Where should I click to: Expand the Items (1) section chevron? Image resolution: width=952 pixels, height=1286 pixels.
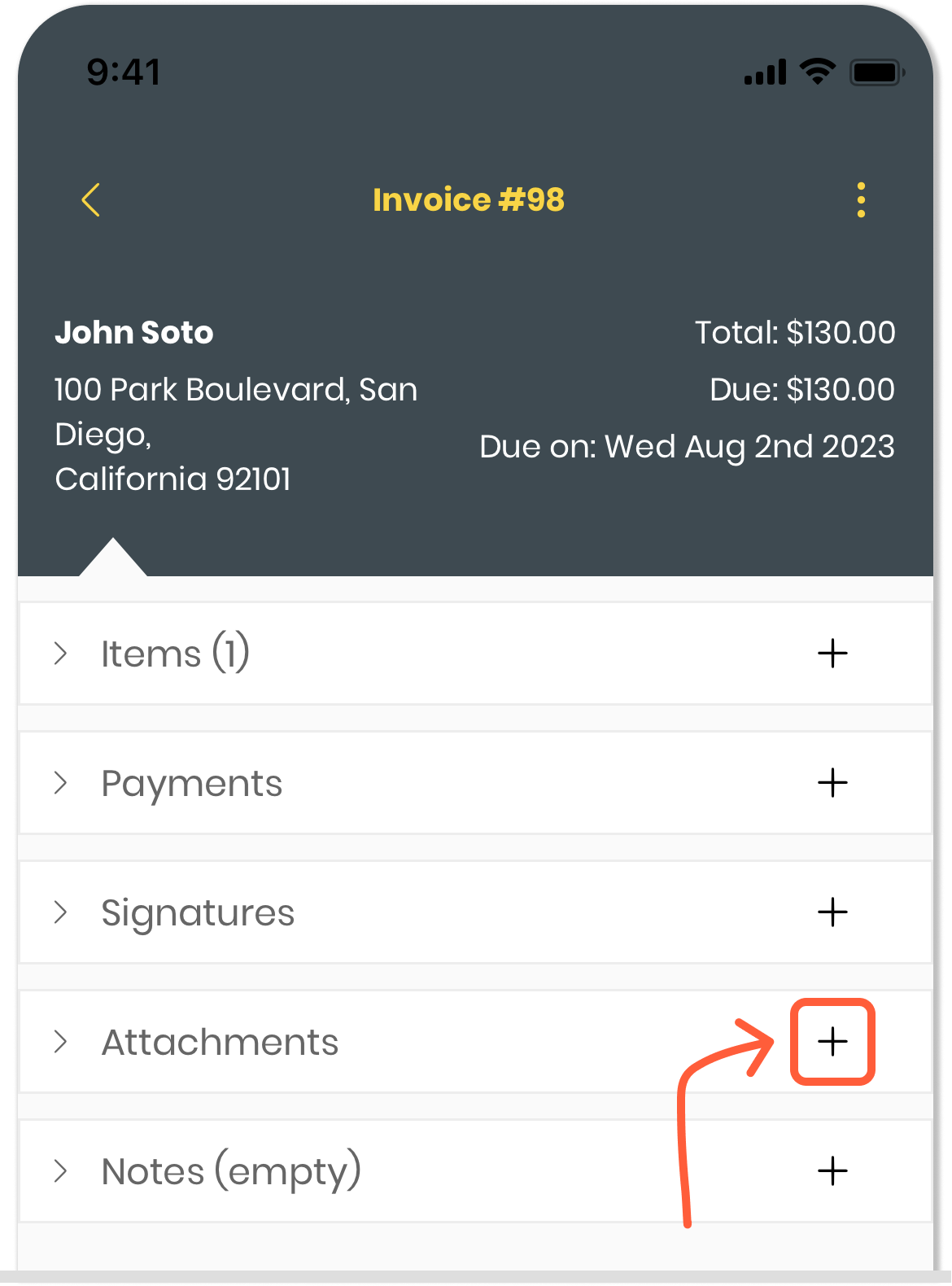point(60,654)
